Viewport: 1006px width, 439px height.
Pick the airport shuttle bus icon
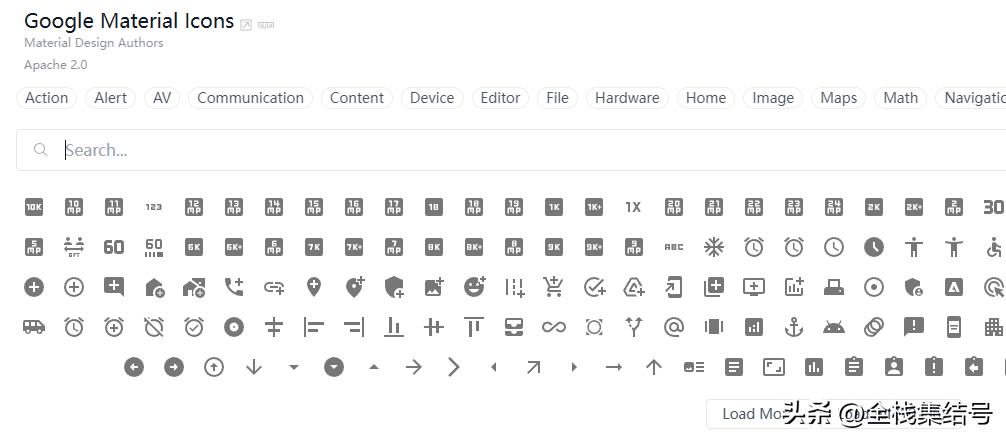point(34,327)
